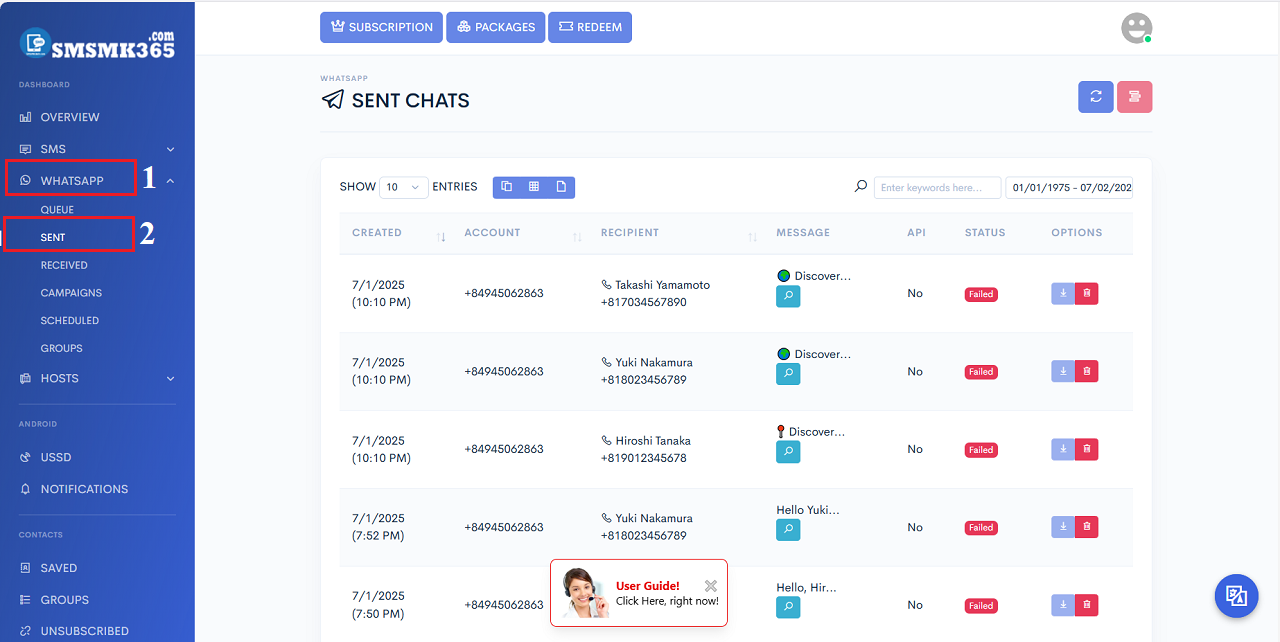Resend the Takashi Yamamoto chat

(x=1063, y=293)
